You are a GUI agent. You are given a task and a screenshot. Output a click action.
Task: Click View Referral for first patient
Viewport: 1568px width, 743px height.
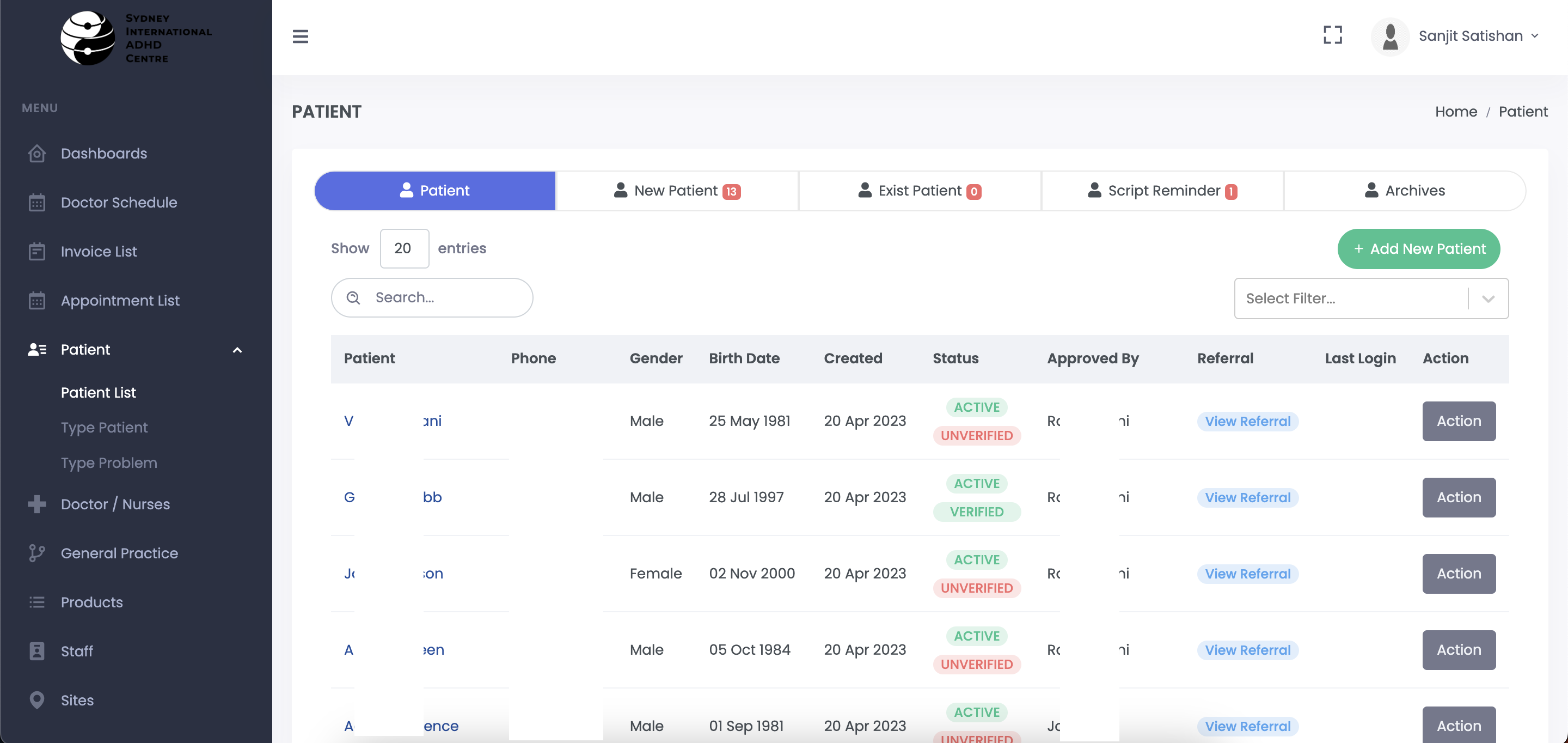(1247, 421)
